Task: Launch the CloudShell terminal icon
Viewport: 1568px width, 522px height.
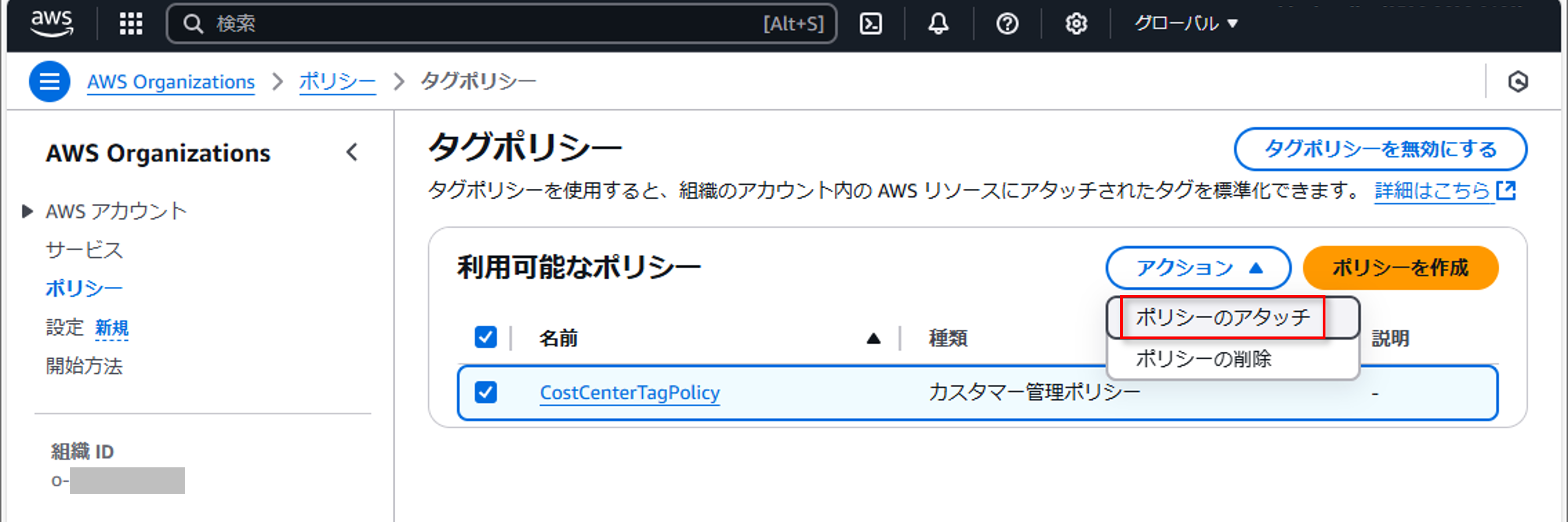Action: (x=871, y=24)
